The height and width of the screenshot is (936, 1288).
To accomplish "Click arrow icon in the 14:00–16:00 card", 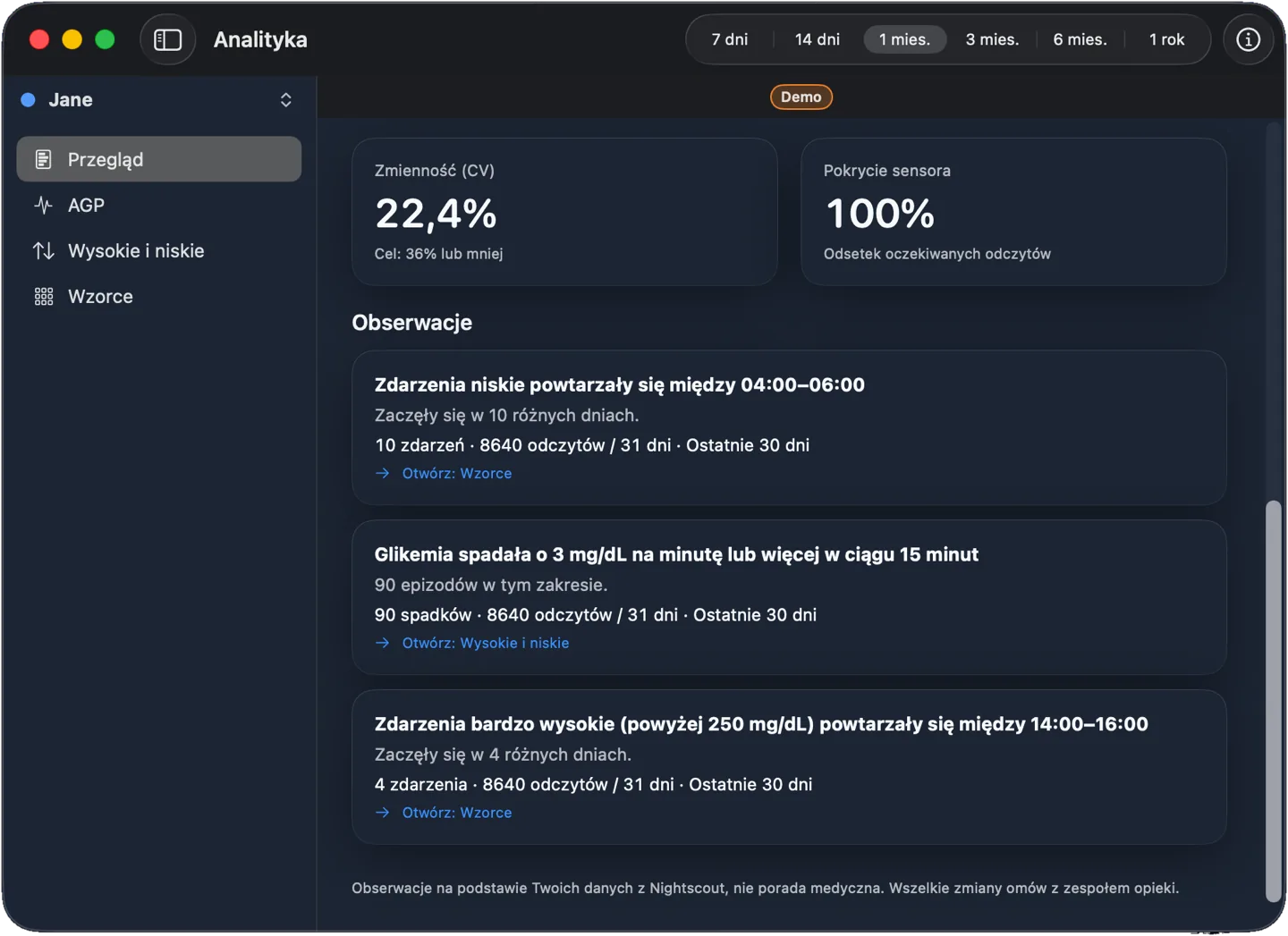I will [x=383, y=813].
